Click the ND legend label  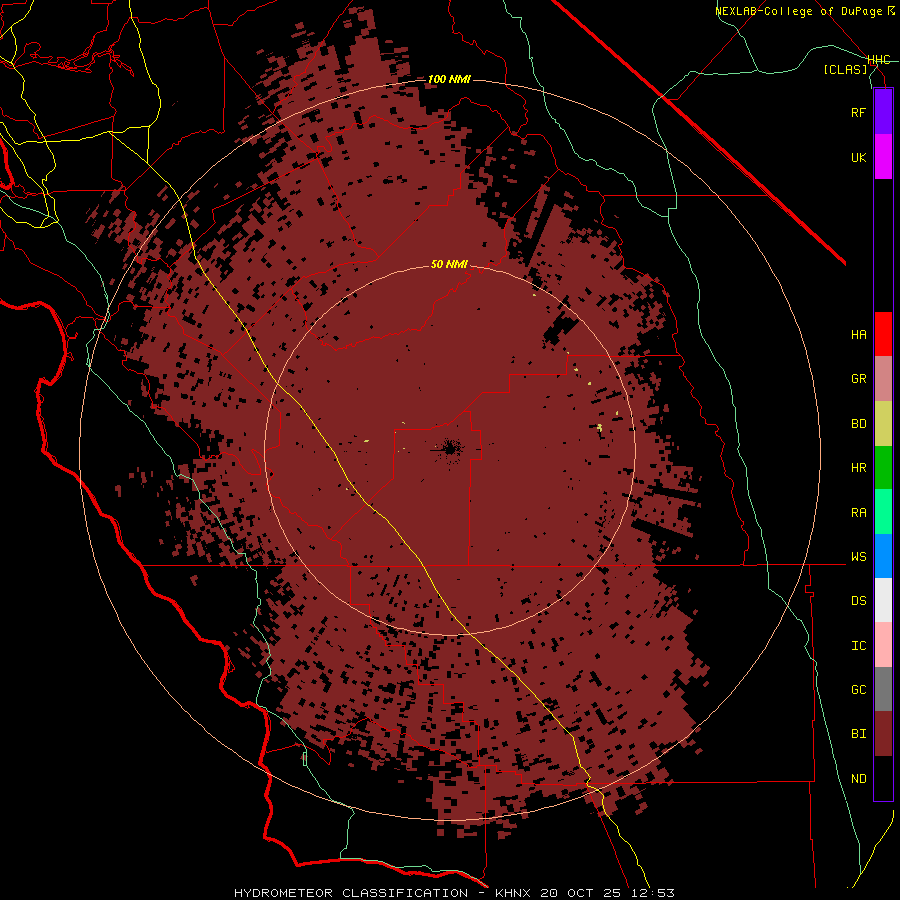pyautogui.click(x=858, y=779)
